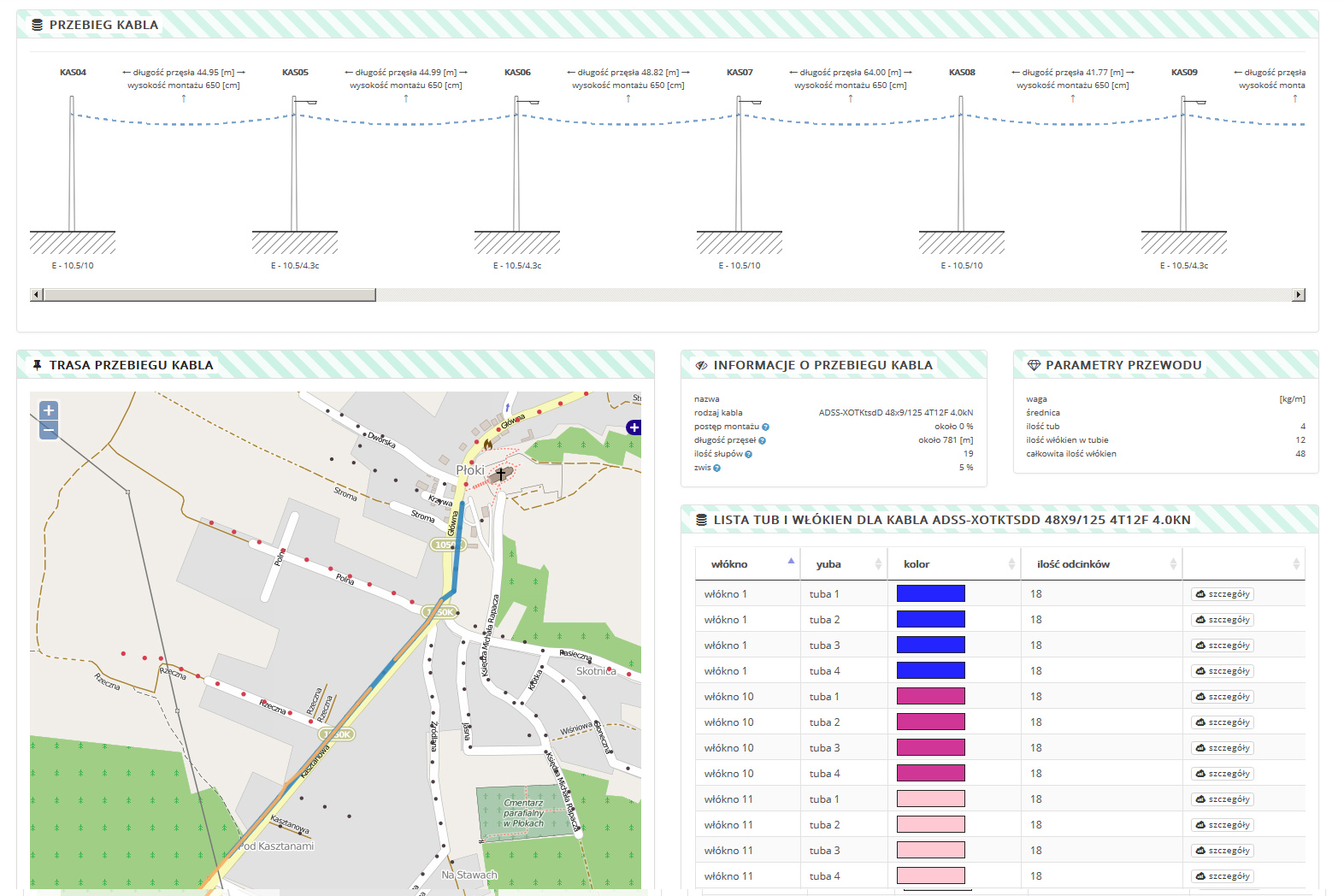
Task: Click the pink swatch for włókno 11 tuba 1
Action: [931, 799]
